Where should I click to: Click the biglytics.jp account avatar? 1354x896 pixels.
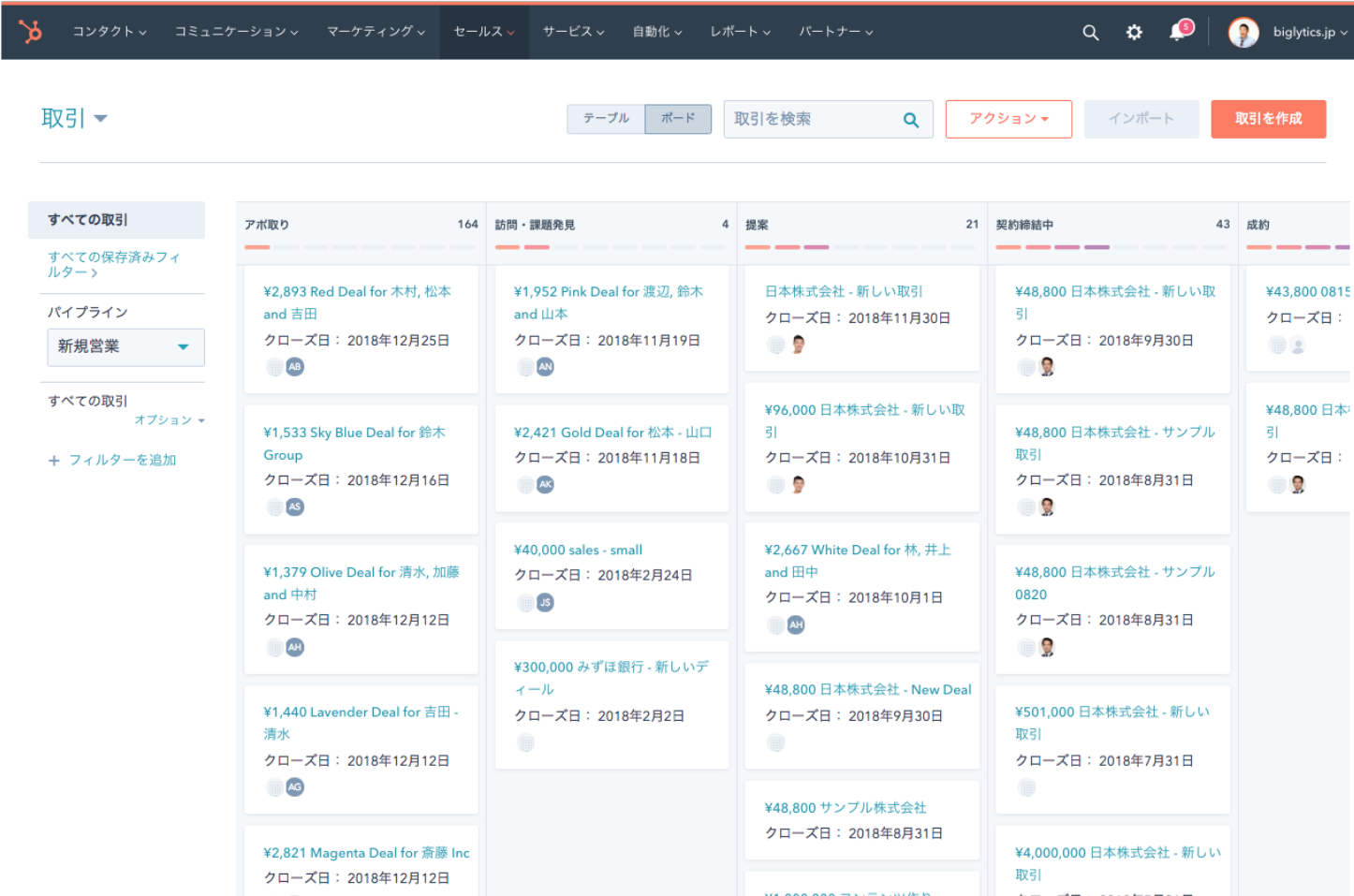click(1244, 33)
